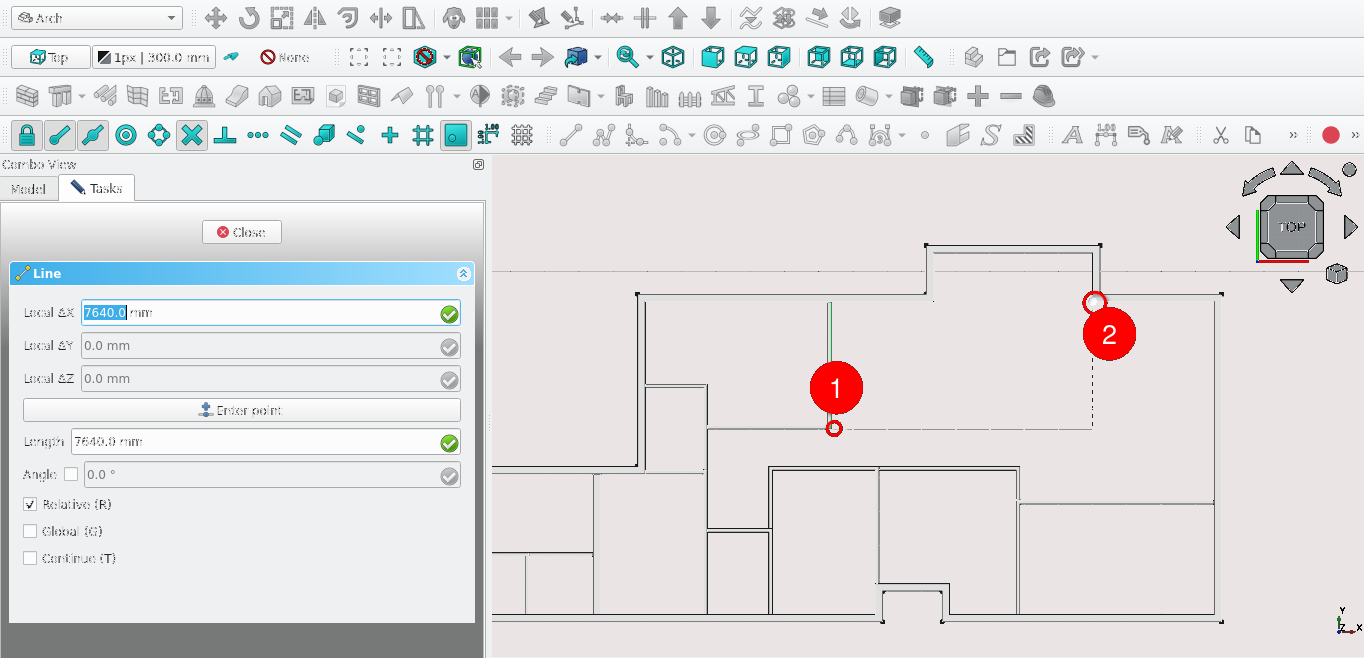Select the Draft Text tool
Screen dimensions: 1364x658
click(x=1072, y=135)
